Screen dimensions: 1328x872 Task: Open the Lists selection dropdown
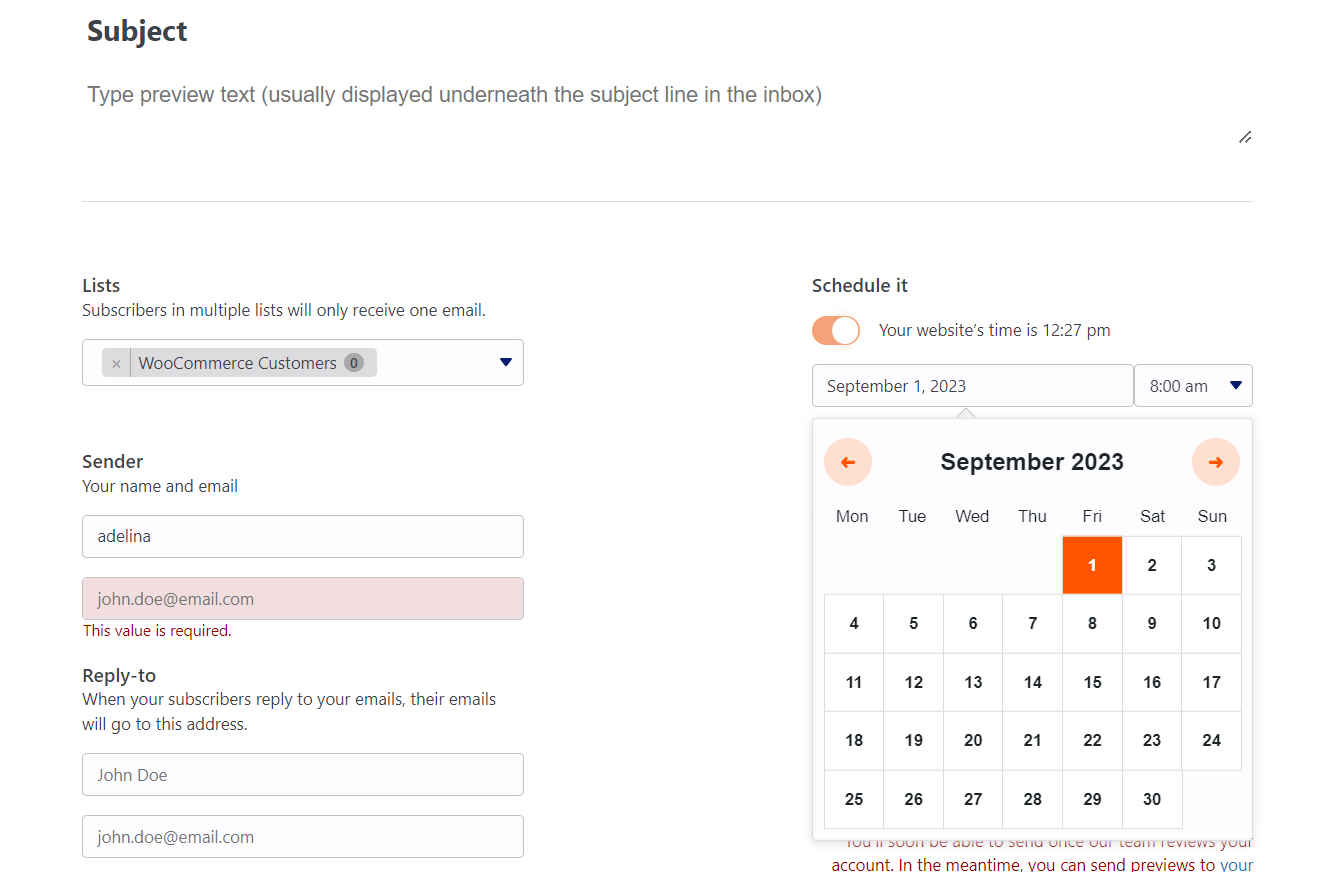(505, 362)
